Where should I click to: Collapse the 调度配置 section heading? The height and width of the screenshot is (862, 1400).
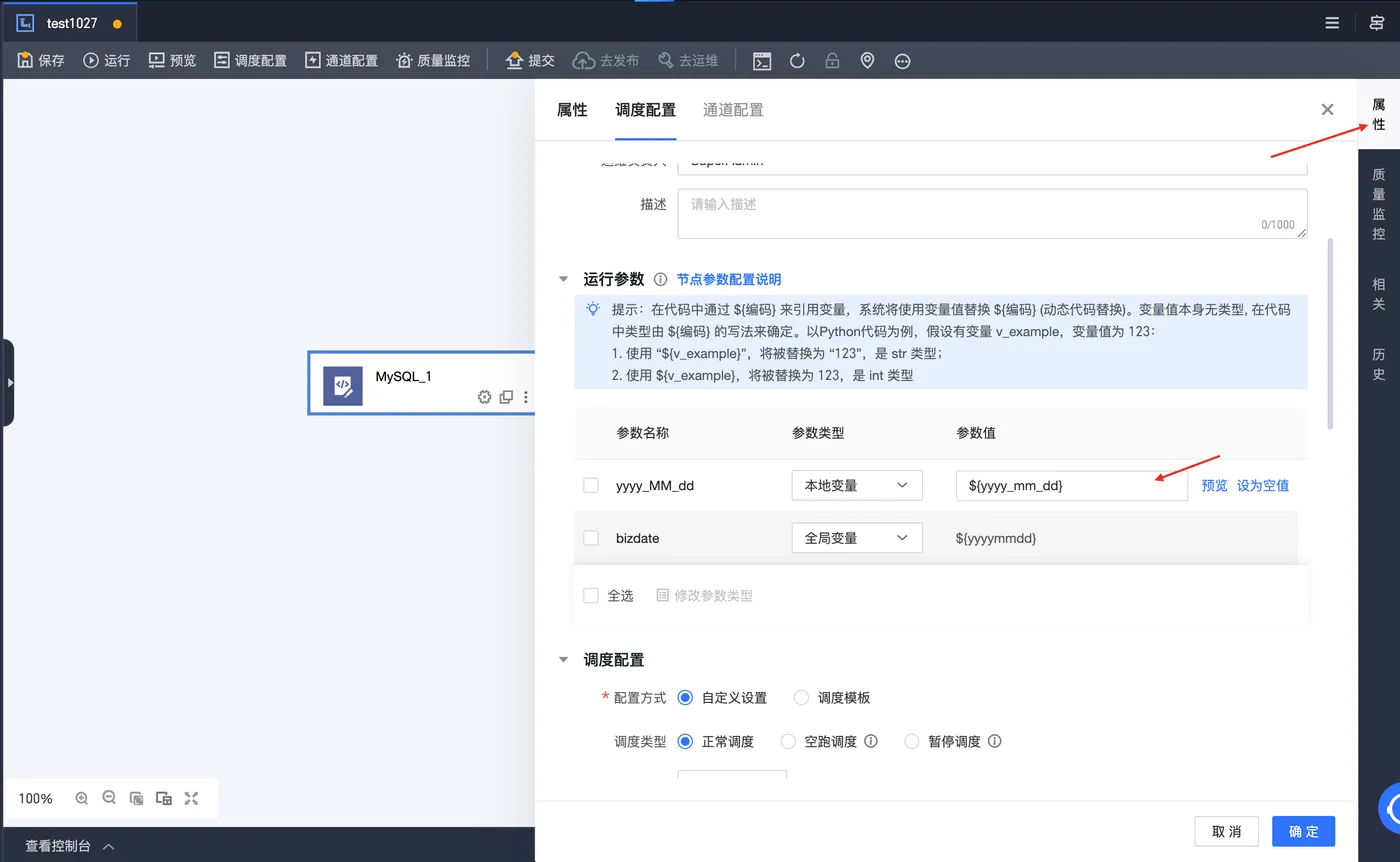(x=563, y=660)
